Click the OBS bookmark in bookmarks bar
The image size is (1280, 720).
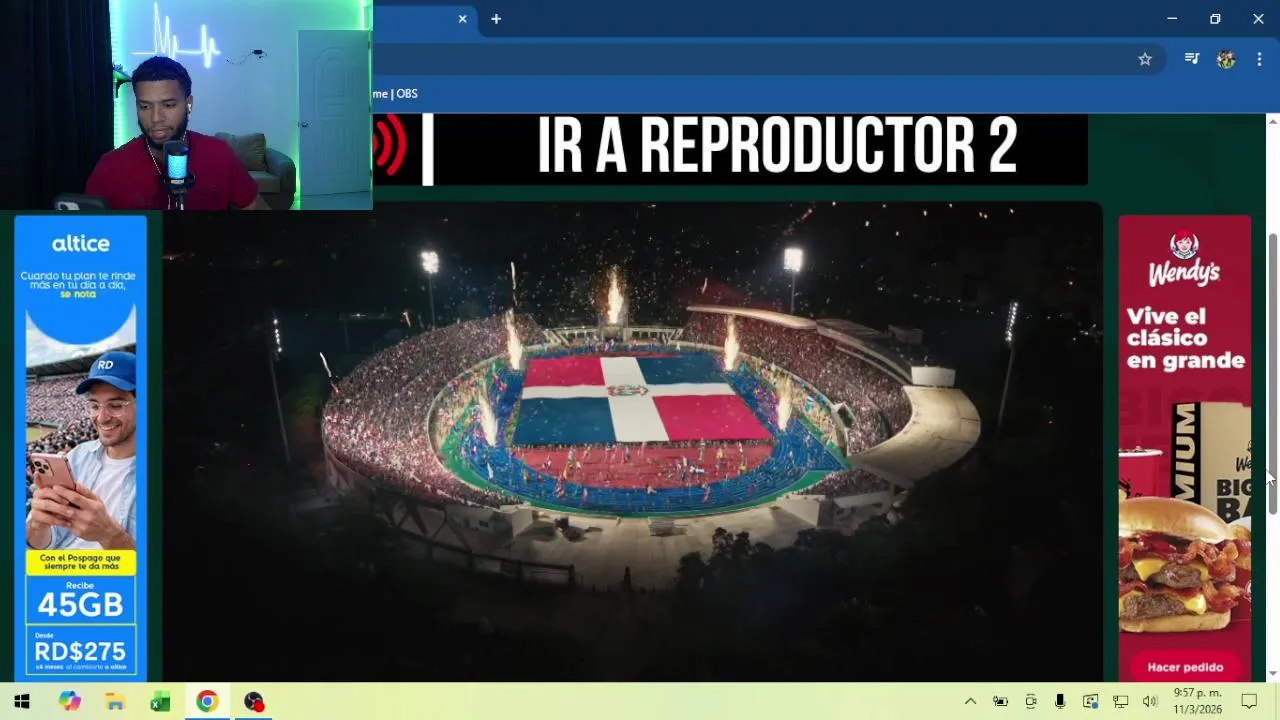coord(395,93)
